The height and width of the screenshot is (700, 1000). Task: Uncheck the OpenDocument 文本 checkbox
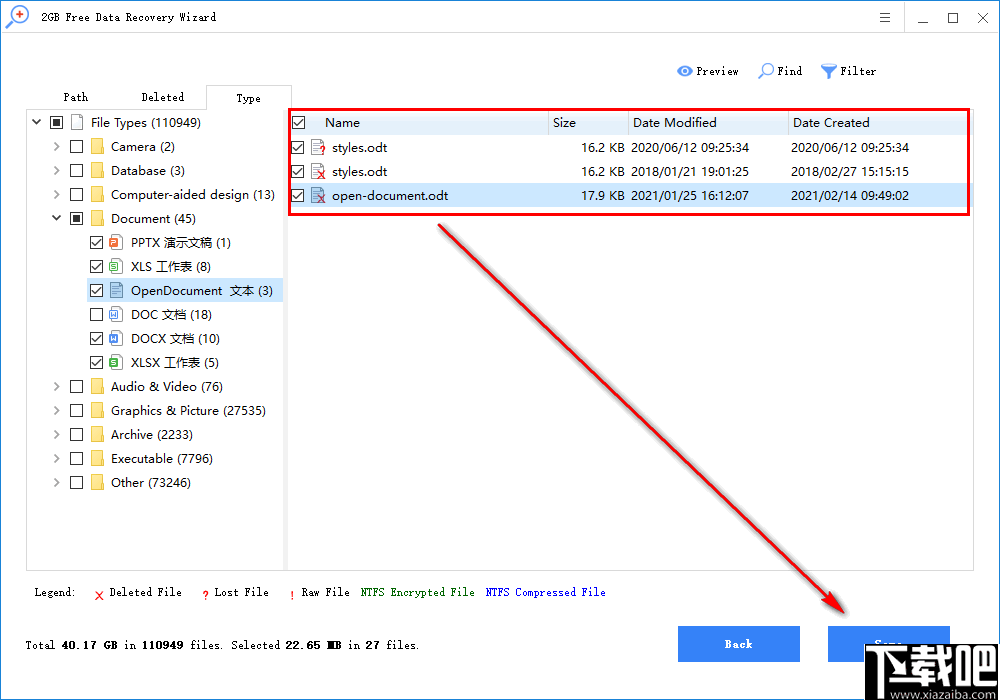point(96,290)
